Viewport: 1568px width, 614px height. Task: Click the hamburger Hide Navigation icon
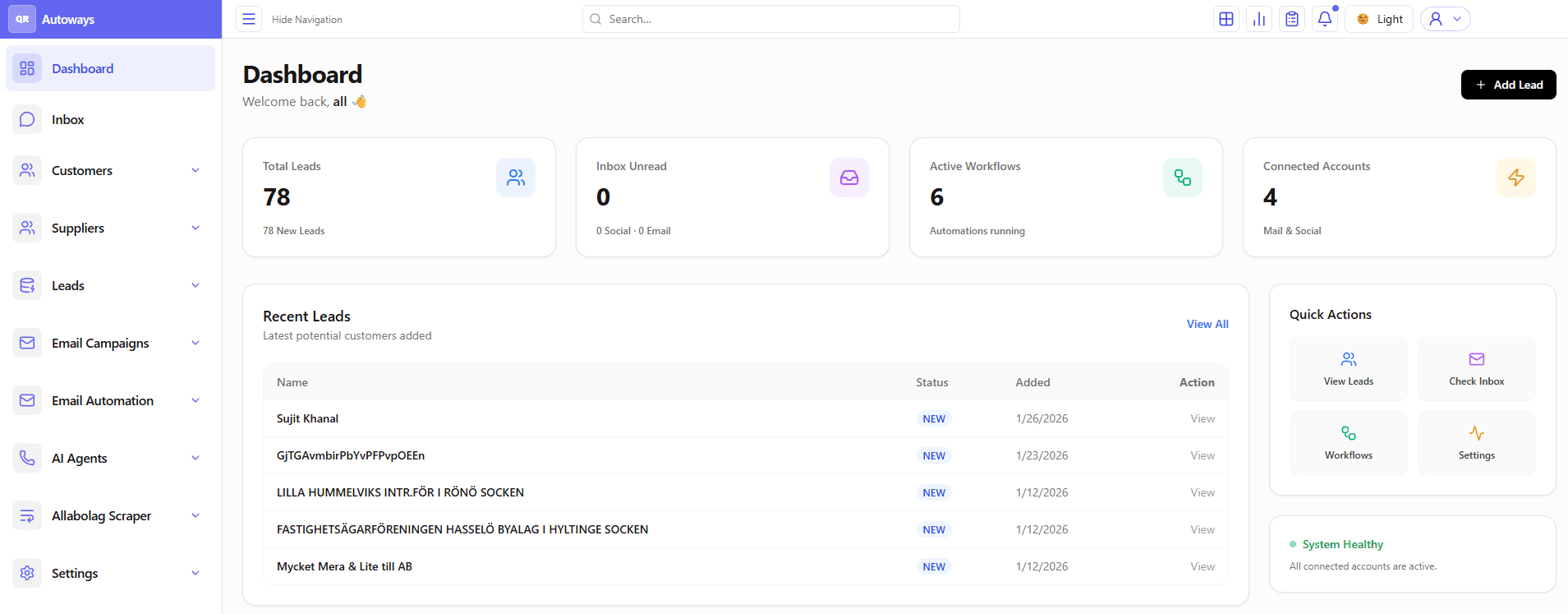[x=249, y=19]
